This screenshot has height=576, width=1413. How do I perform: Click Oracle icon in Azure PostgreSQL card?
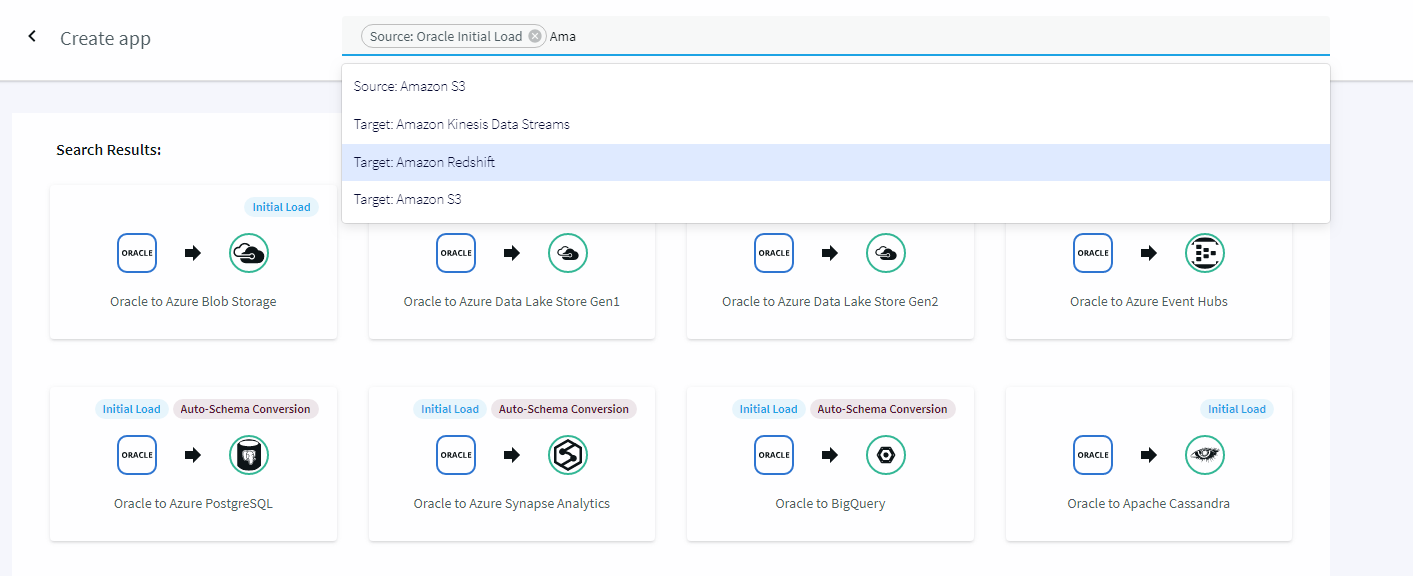pos(137,455)
